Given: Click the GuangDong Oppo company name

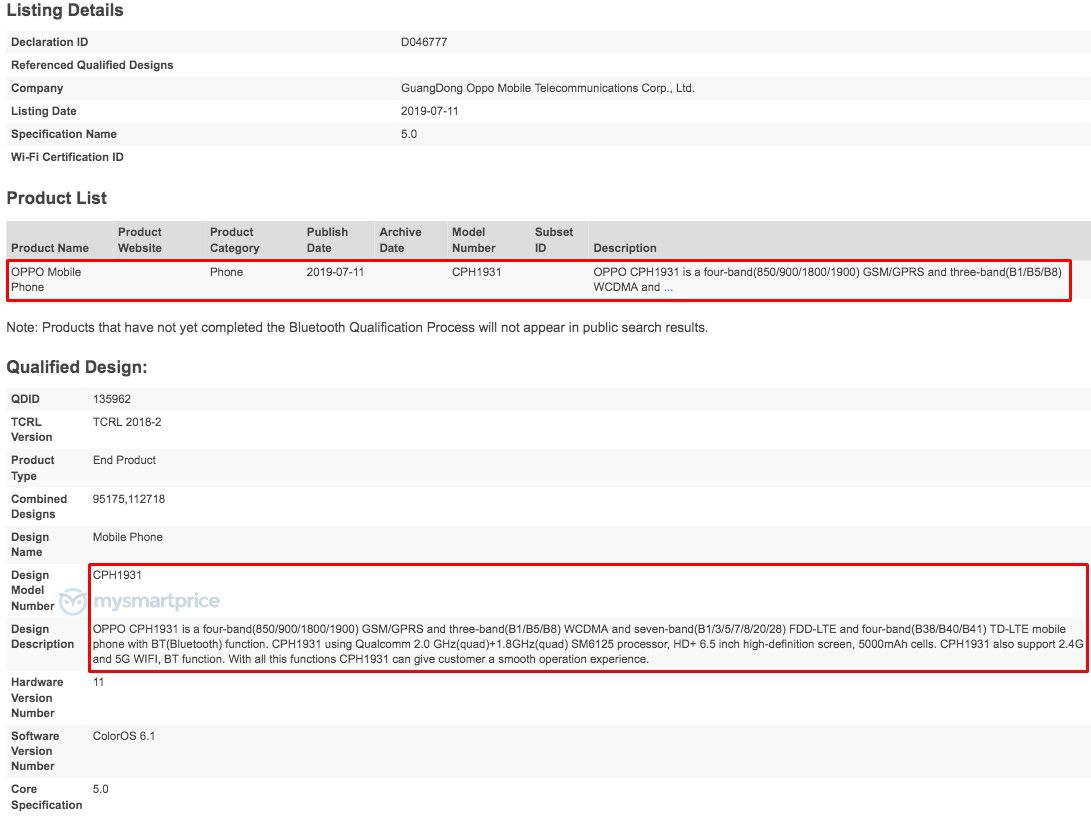Looking at the screenshot, I should 547,88.
